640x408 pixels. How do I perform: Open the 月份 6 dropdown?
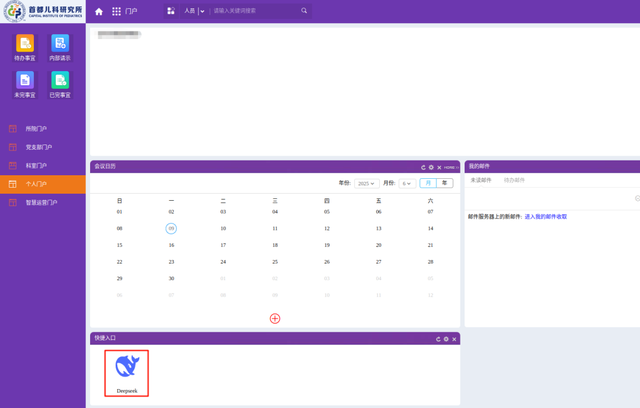coord(407,184)
